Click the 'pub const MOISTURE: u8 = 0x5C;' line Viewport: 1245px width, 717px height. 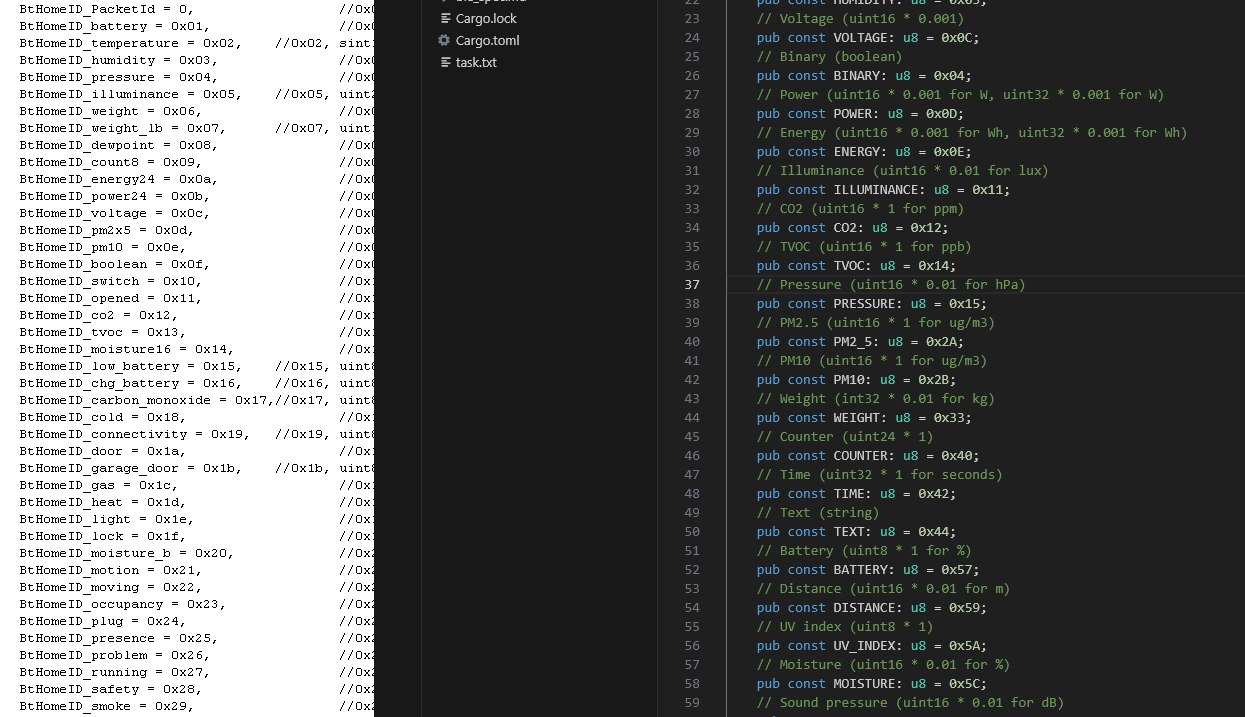pos(872,683)
